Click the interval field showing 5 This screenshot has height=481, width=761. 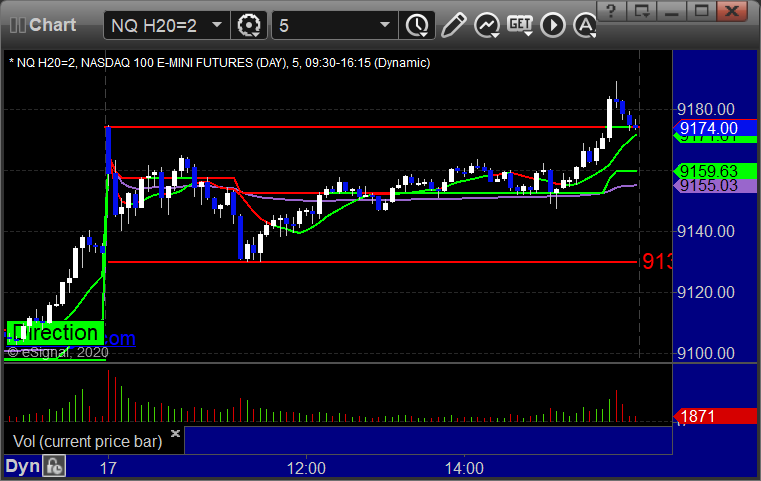coord(335,25)
